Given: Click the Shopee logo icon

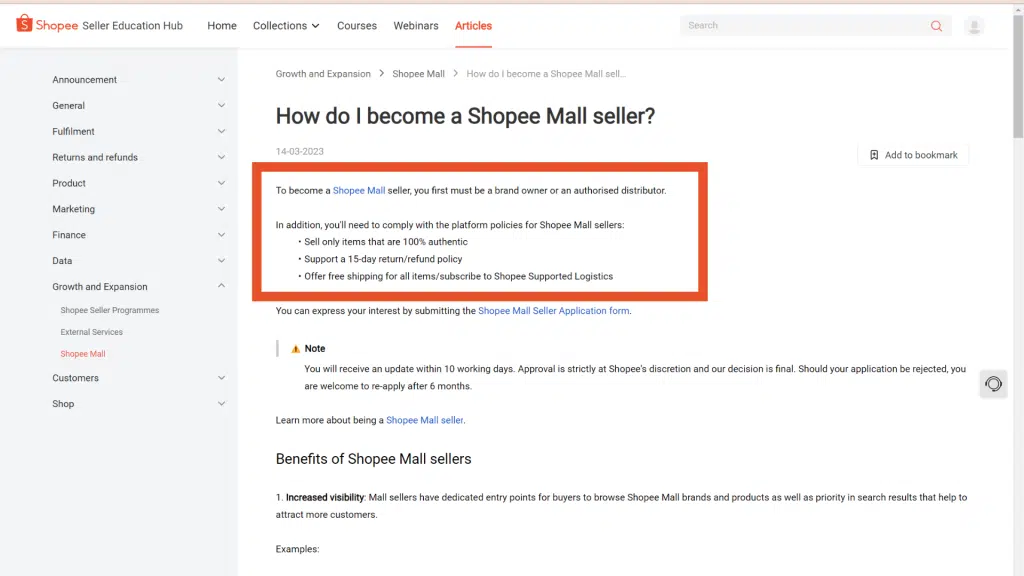Looking at the screenshot, I should point(24,24).
